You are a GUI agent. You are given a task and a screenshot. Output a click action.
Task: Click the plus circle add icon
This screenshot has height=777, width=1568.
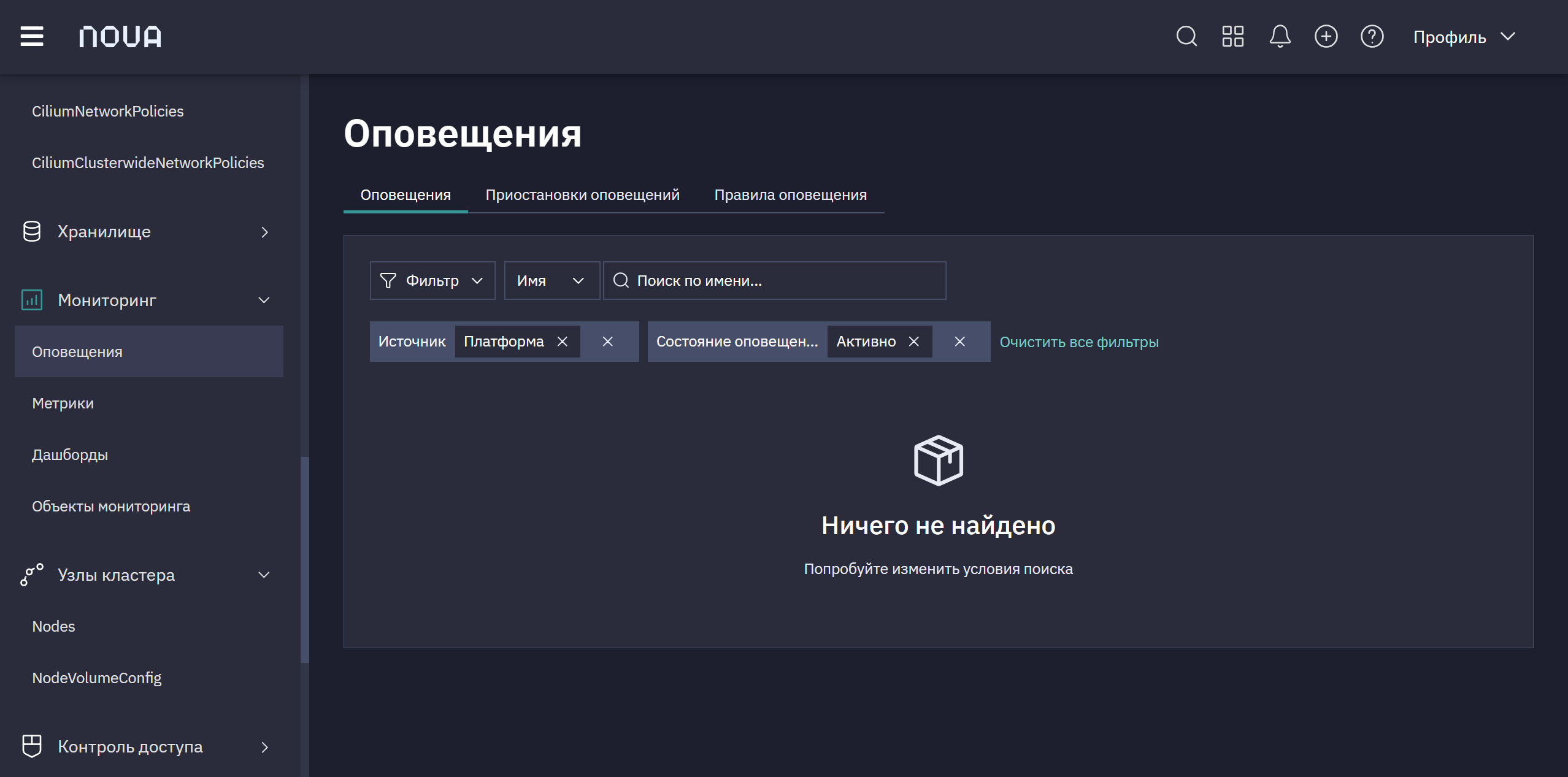[x=1326, y=36]
